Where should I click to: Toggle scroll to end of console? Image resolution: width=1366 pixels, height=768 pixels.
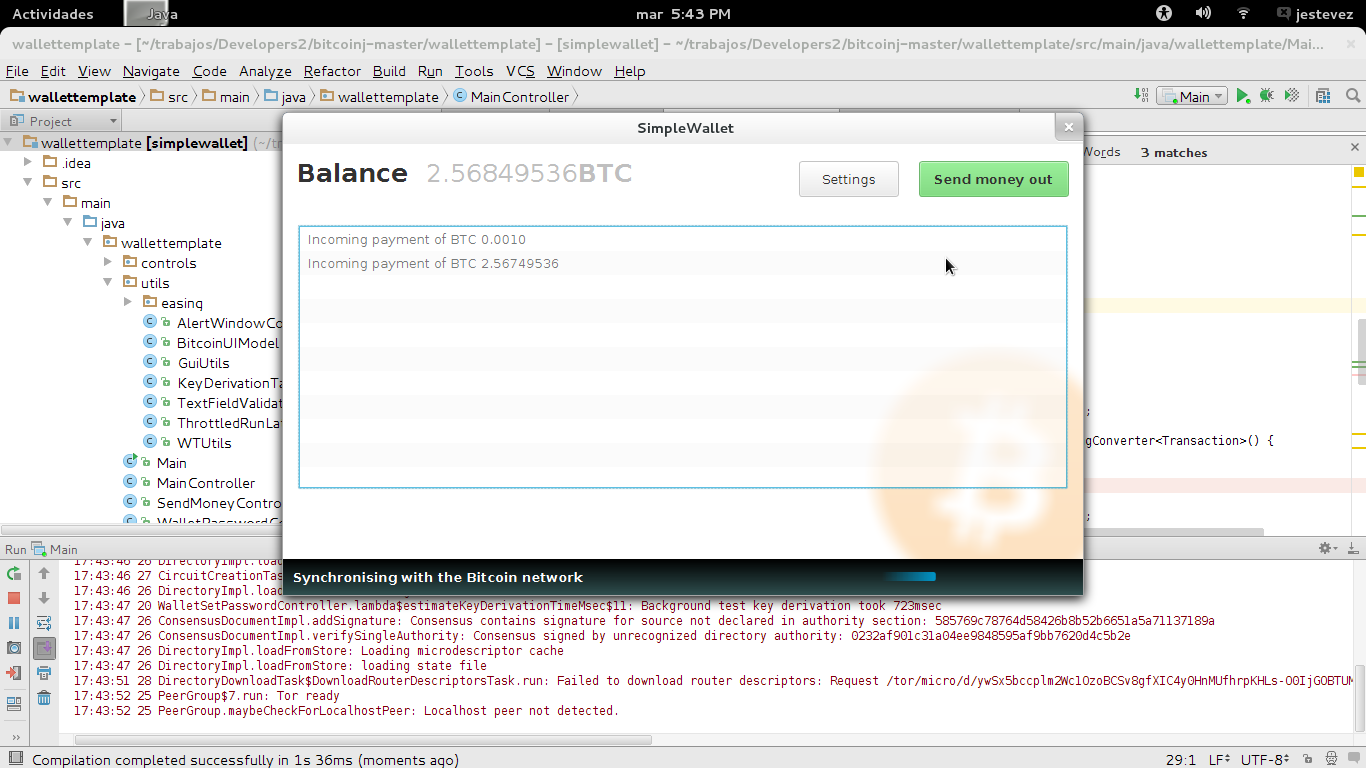pos(44,648)
